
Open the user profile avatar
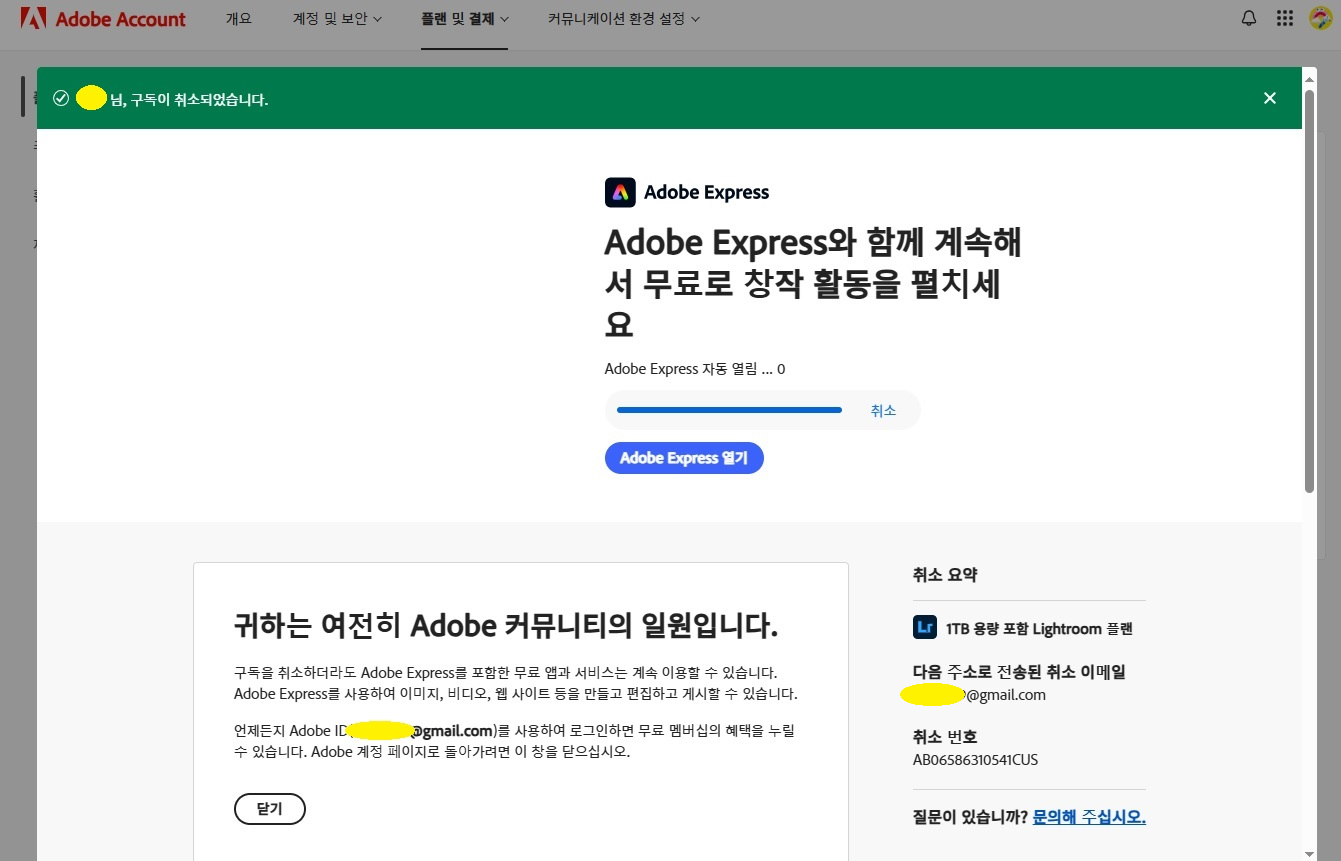point(1321,18)
